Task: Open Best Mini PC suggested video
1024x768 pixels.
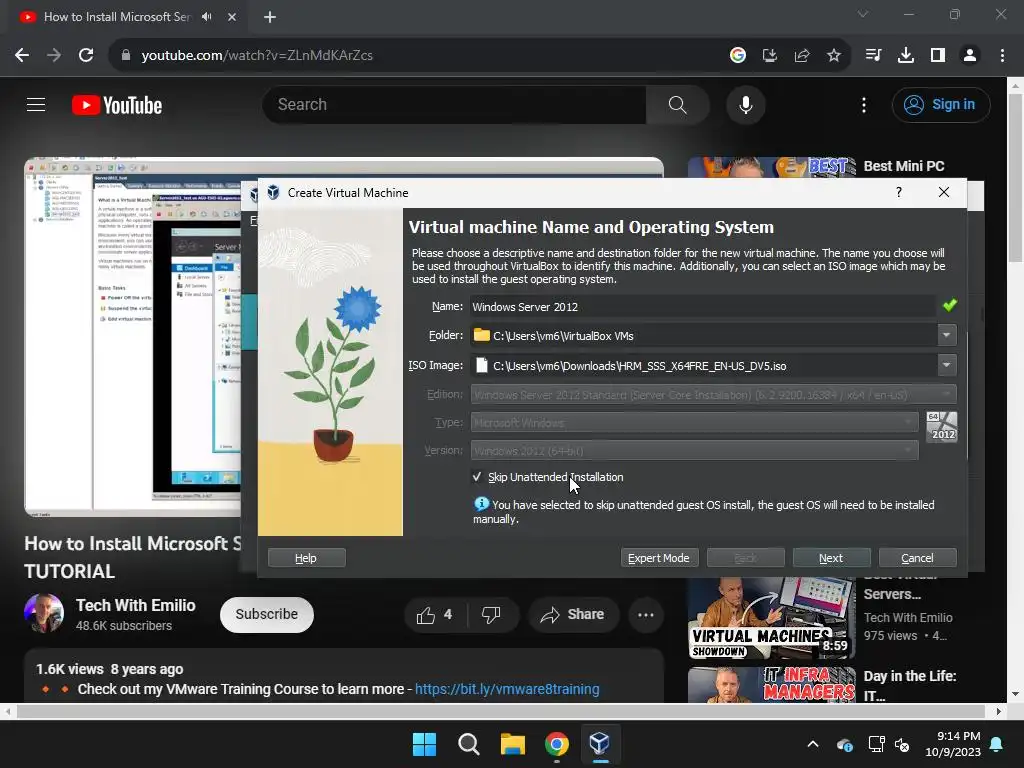Action: click(x=904, y=166)
